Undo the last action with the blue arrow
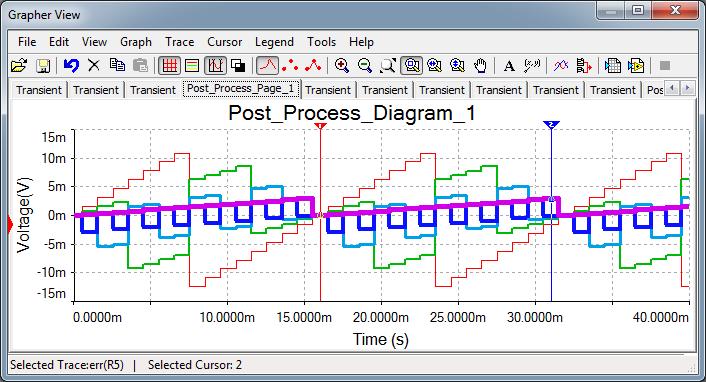 click(x=71, y=66)
